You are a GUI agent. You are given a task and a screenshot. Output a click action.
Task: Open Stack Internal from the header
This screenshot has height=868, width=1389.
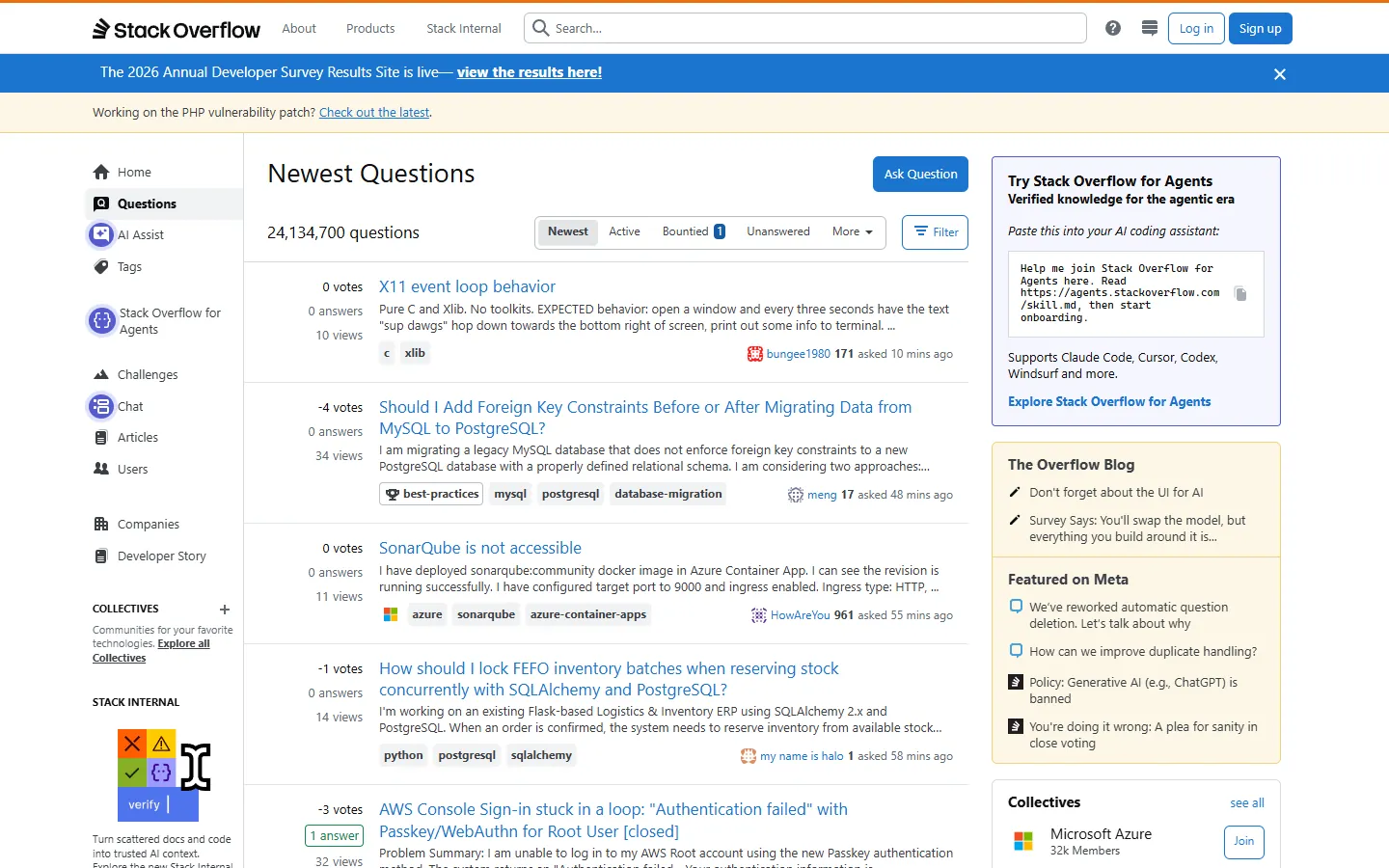coord(464,28)
